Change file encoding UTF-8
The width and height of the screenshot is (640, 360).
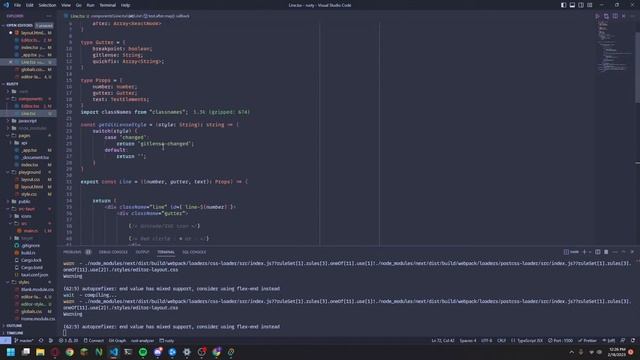tap(487, 340)
